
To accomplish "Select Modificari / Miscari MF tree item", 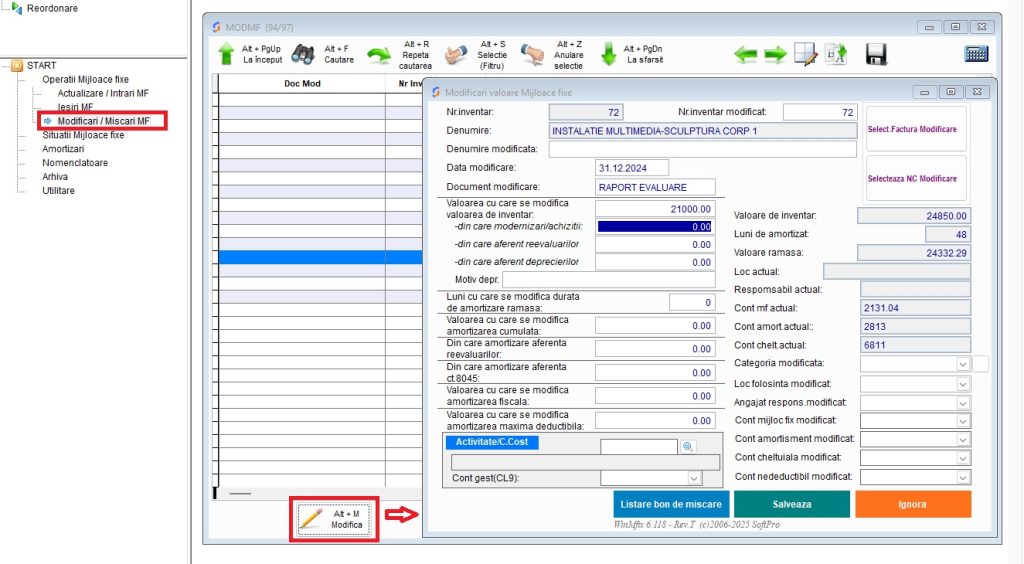I will click(x=103, y=121).
